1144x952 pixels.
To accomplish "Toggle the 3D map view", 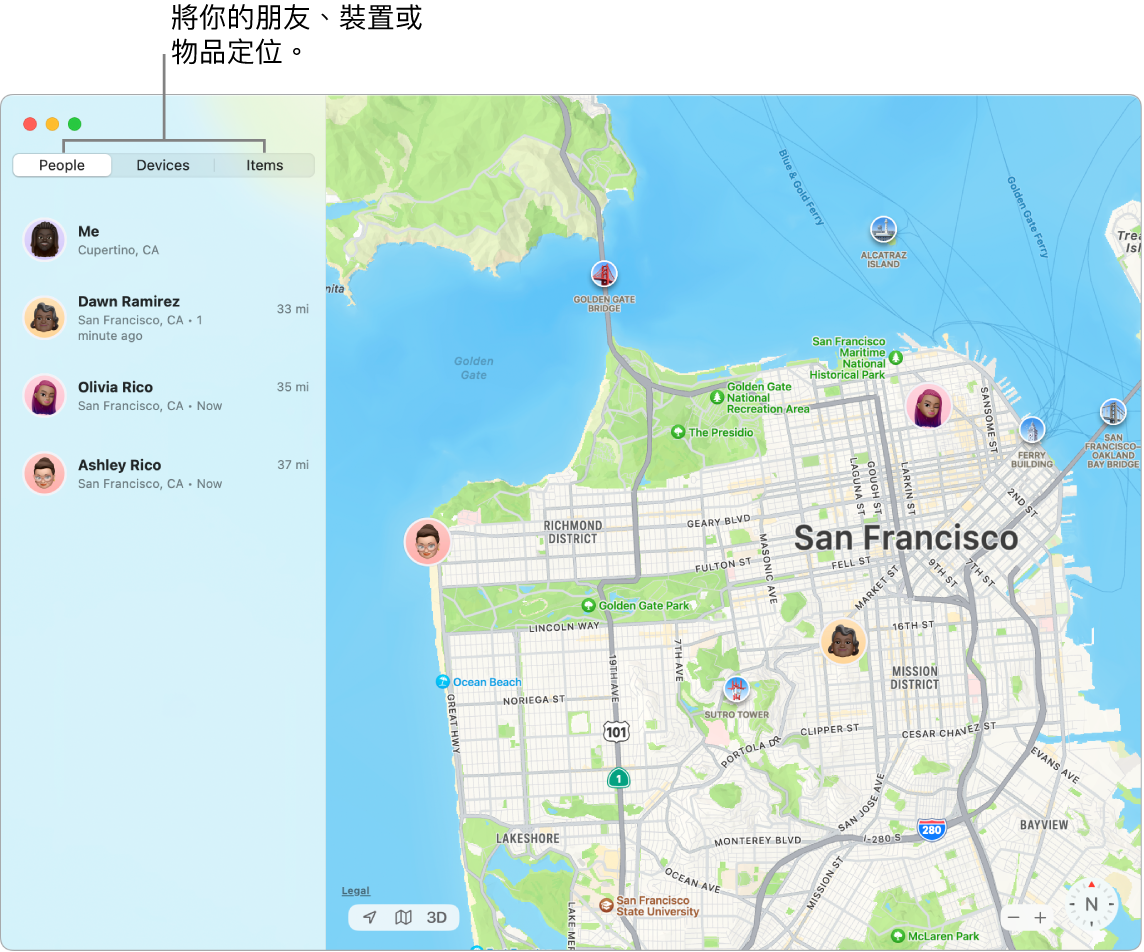I will click(x=437, y=917).
